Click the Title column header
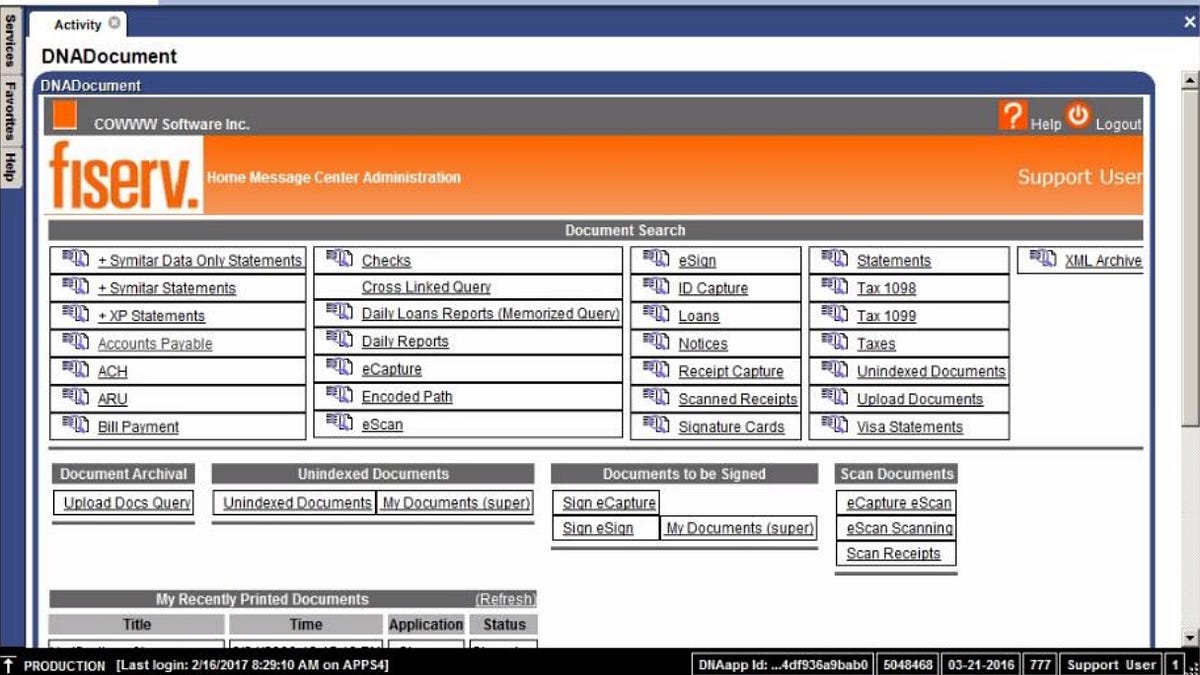The image size is (1200, 675). pos(137,624)
